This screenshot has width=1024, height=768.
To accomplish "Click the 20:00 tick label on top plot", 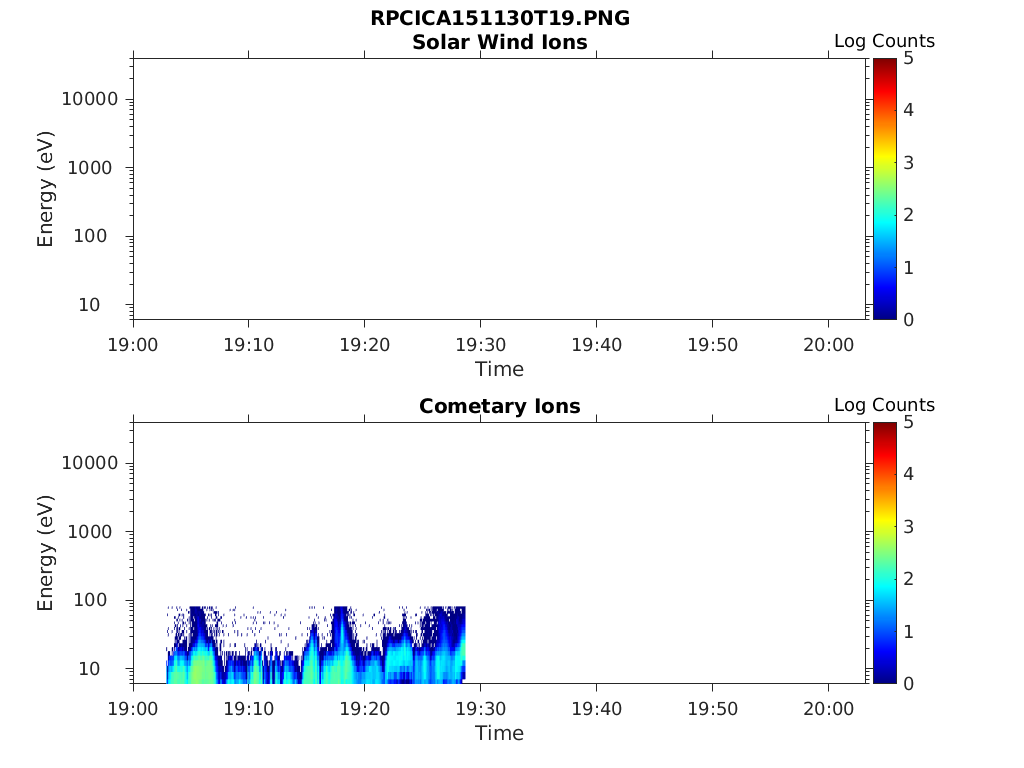I will [x=828, y=345].
